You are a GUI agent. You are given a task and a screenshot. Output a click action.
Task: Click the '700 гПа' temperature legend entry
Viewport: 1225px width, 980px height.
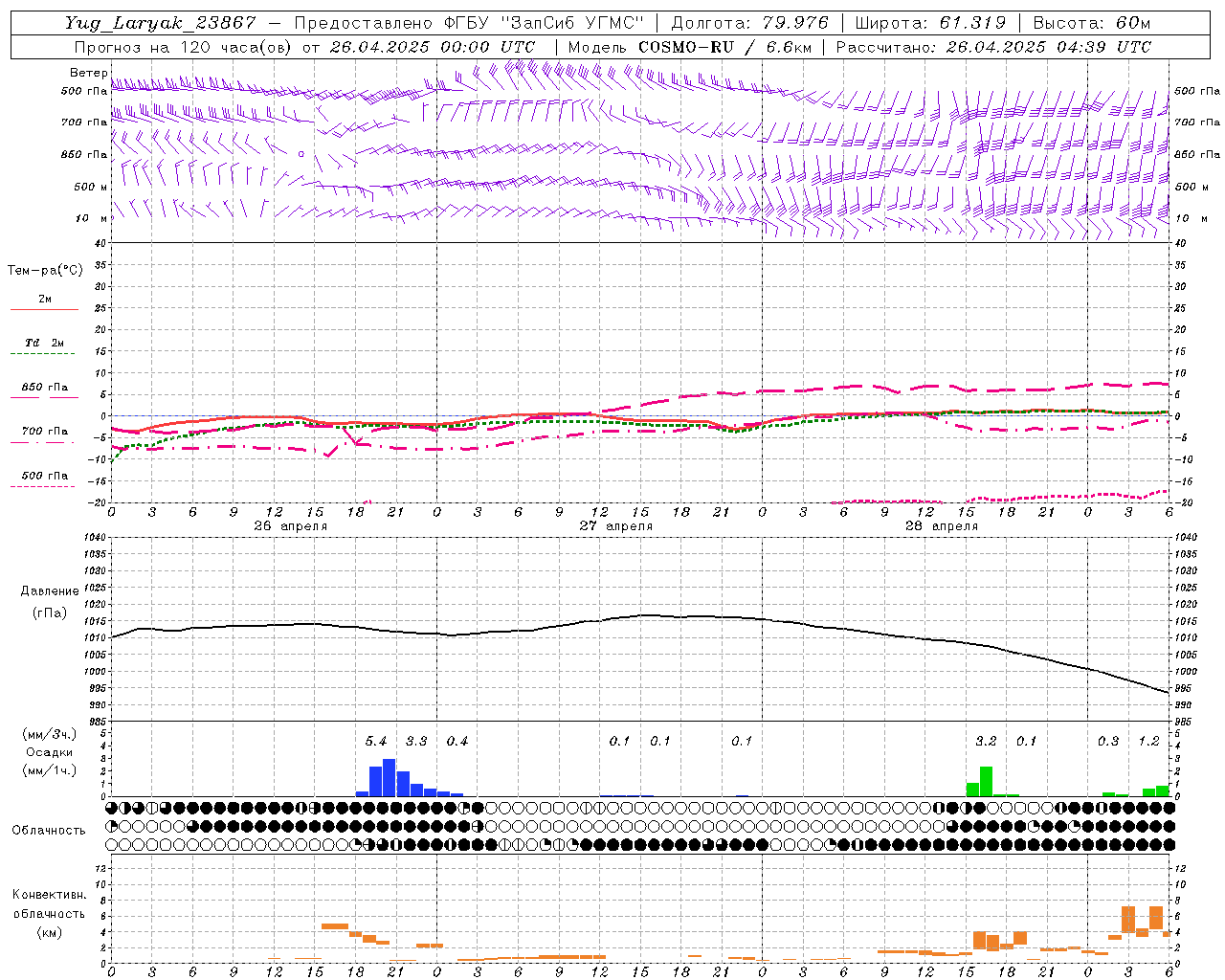coord(45,431)
